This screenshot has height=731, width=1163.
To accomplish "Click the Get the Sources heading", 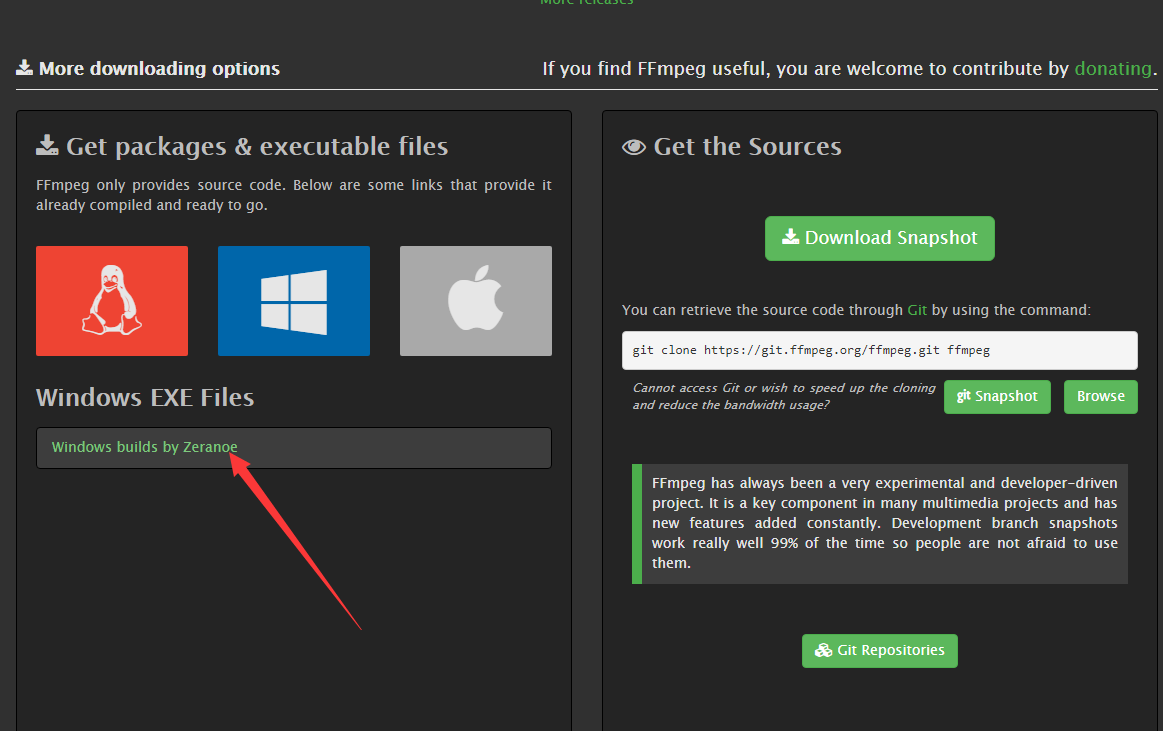I will coord(748,147).
